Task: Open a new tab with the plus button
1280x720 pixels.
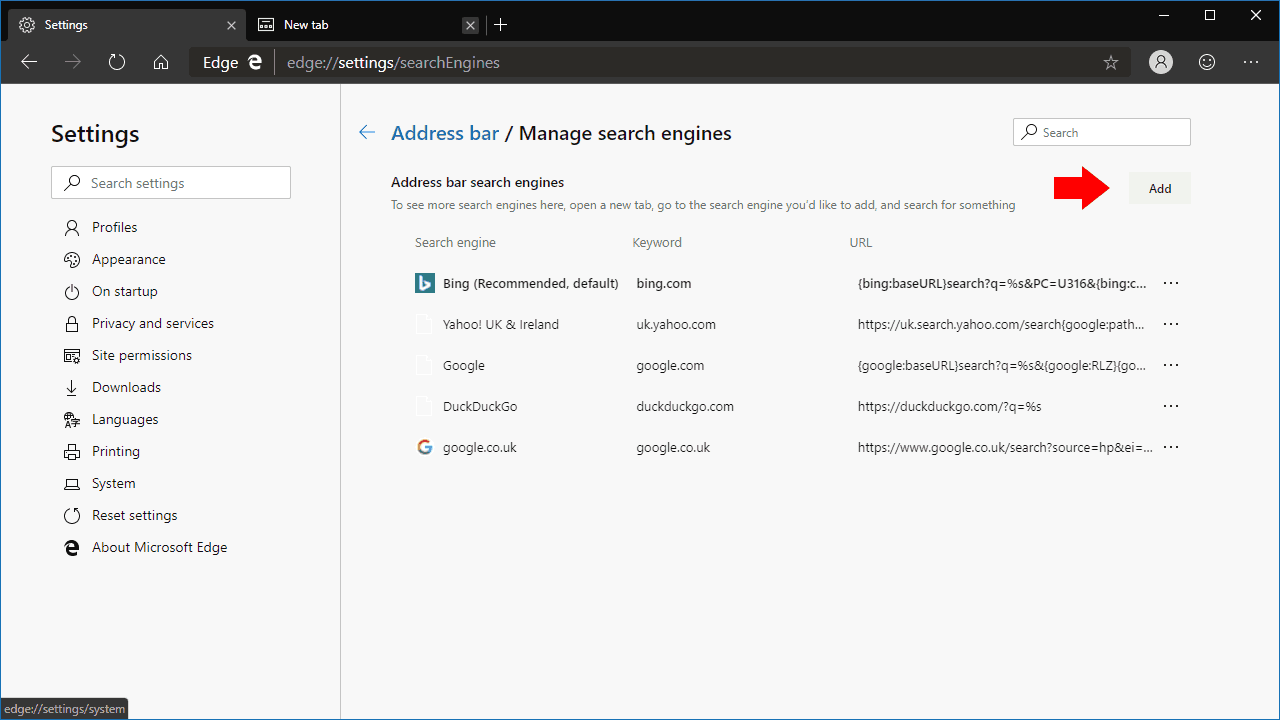Action: click(x=501, y=25)
